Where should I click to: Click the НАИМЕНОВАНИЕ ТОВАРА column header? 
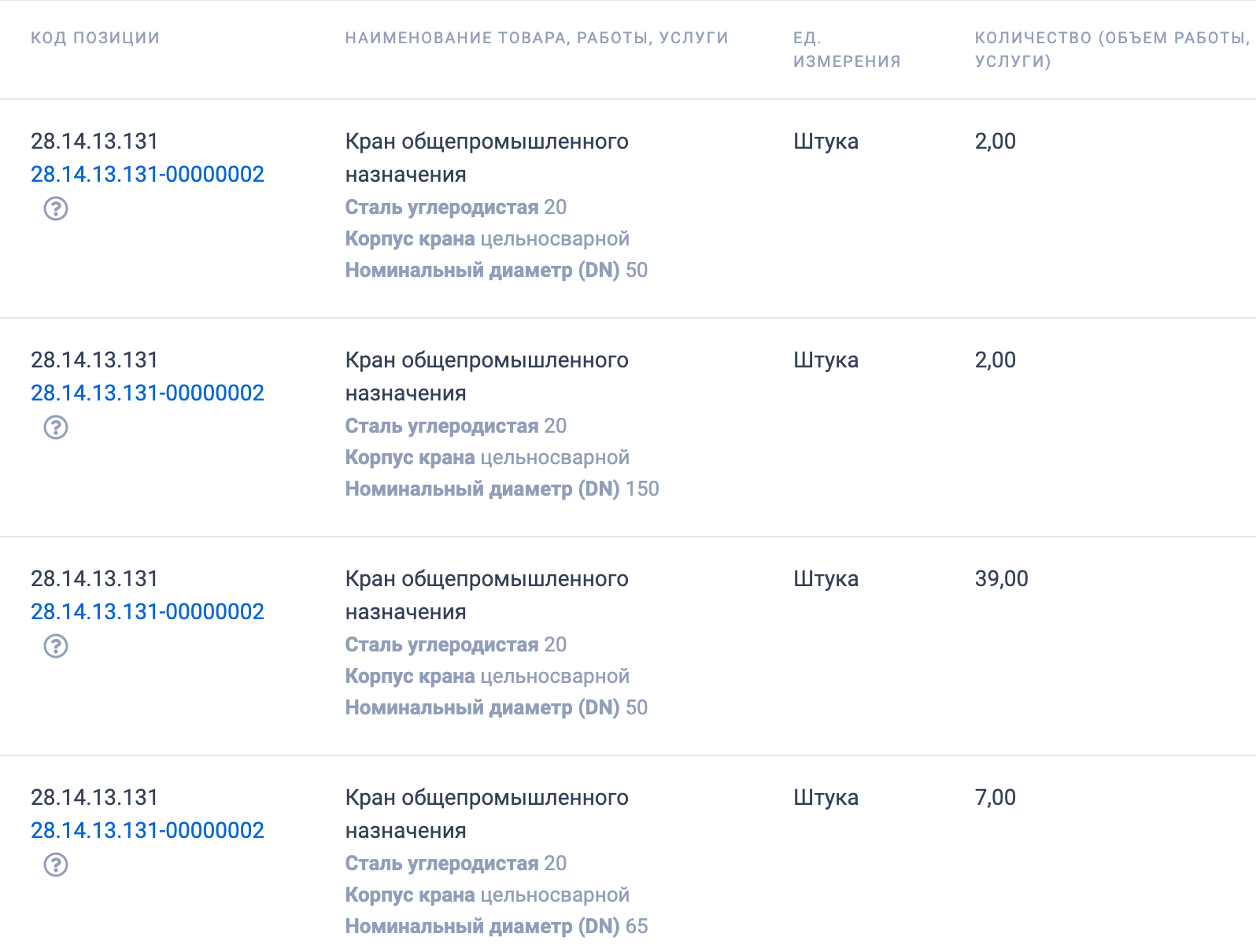[536, 37]
